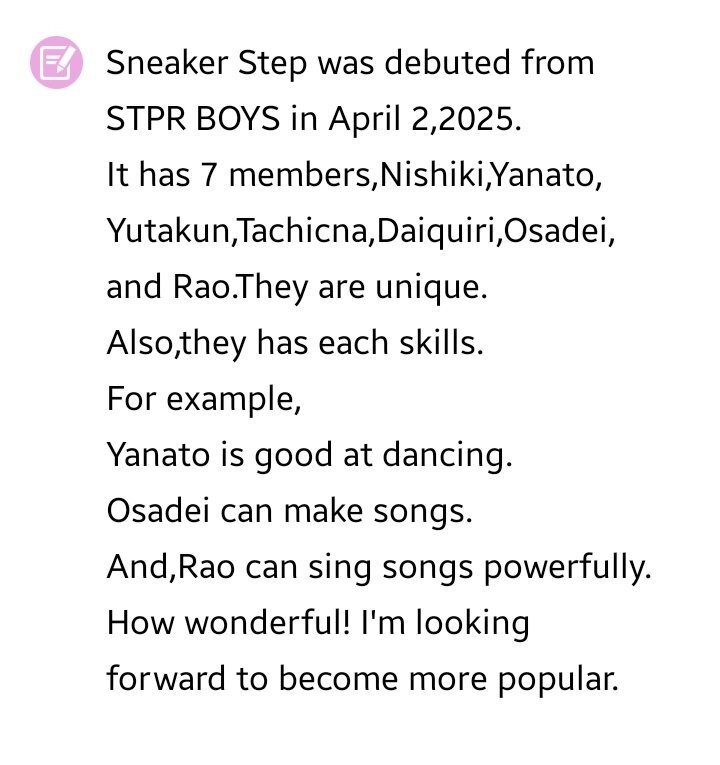Screen dimensions: 720x765
Task: Click the words "I'm looking"
Action: (445, 624)
